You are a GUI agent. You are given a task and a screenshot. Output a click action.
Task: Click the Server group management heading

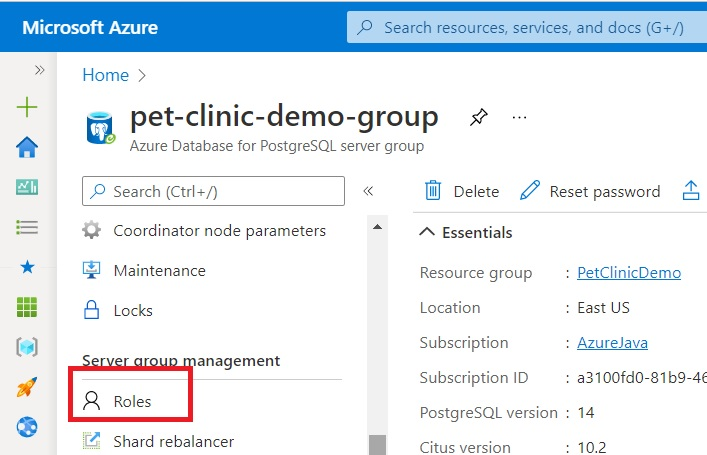(181, 361)
